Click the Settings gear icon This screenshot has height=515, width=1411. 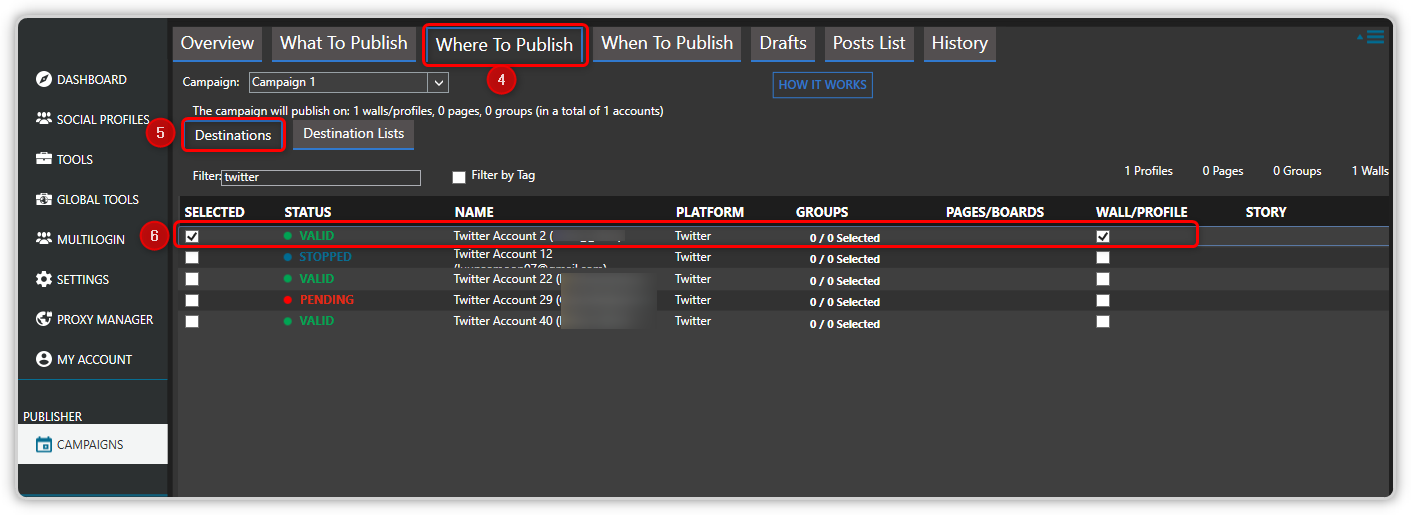point(43,279)
